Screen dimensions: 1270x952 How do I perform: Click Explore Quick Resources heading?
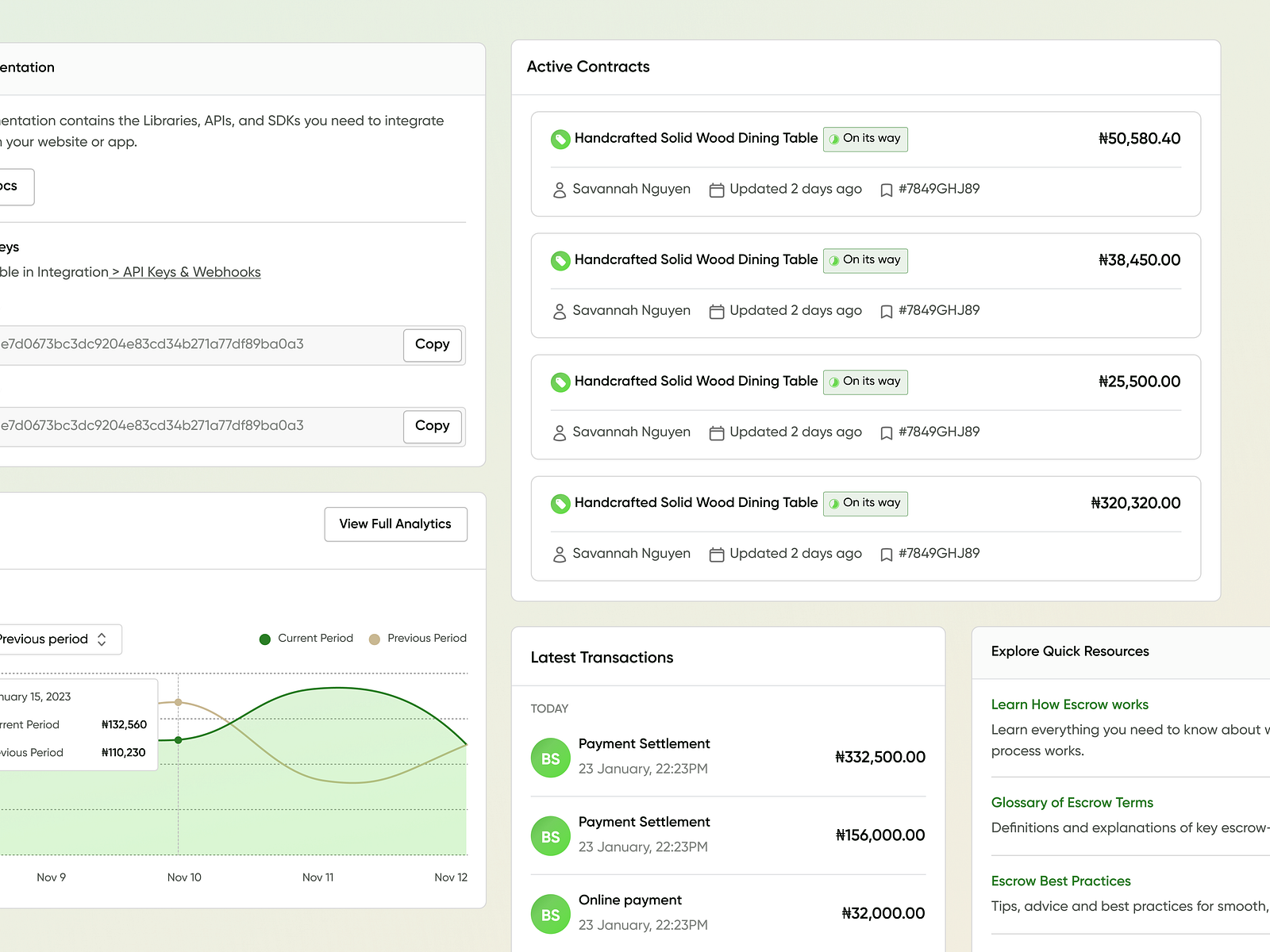point(1070,651)
